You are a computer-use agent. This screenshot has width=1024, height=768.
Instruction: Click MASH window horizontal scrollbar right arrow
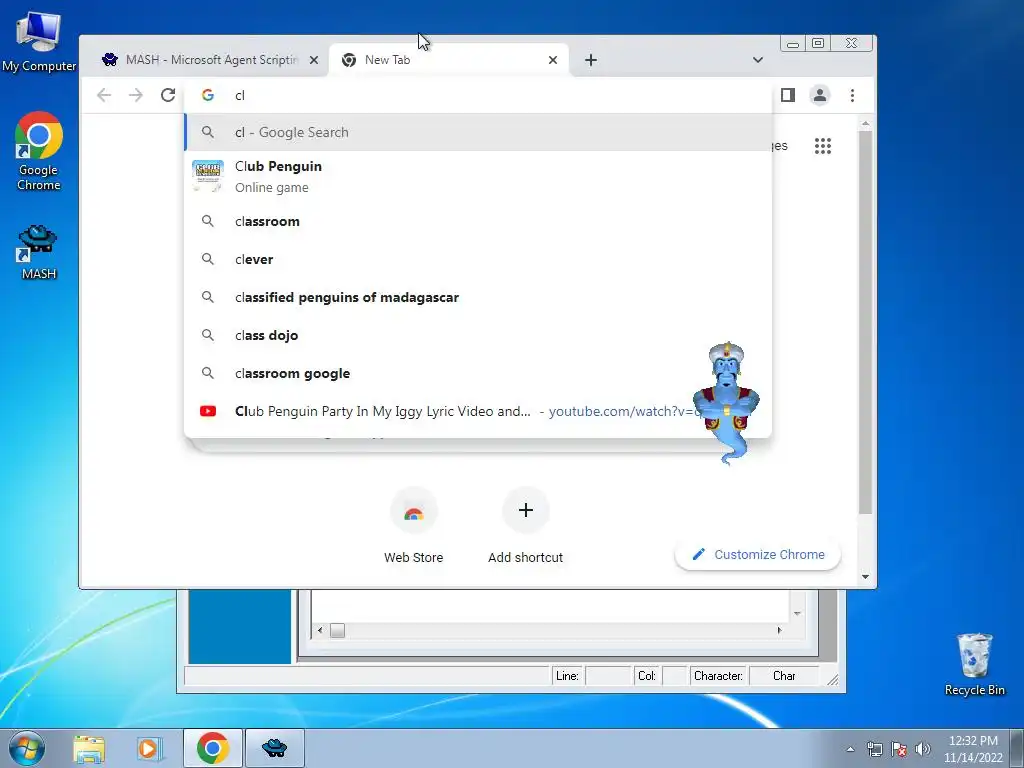[779, 630]
